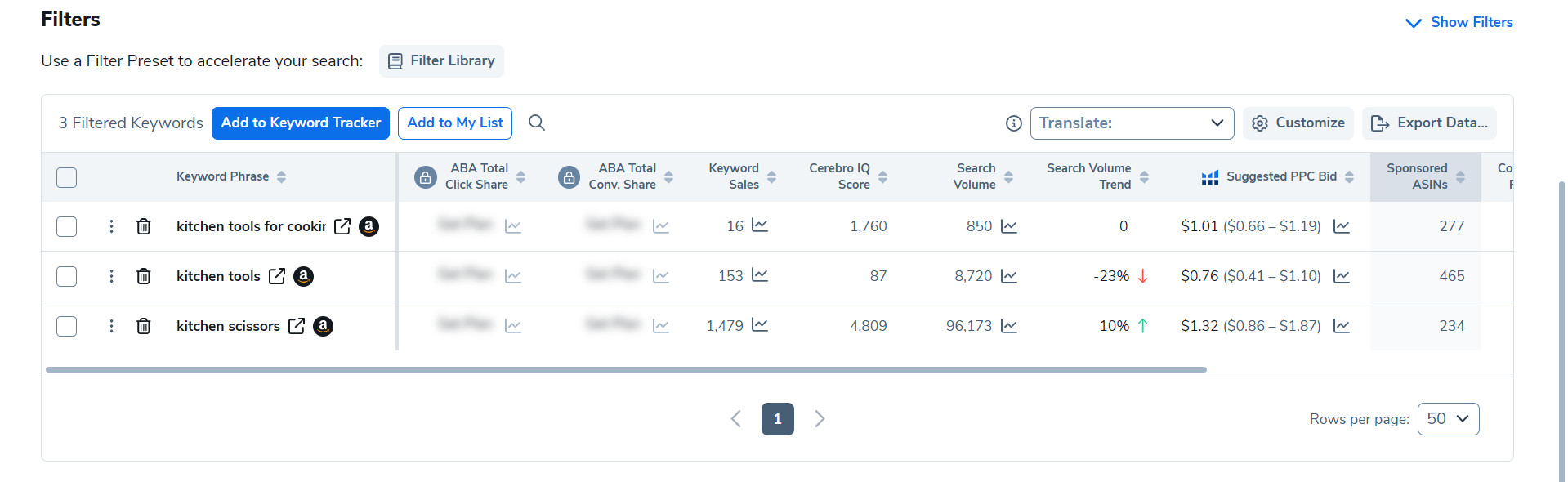Click the 4,809 Cerebro IQ Score value
The width and height of the screenshot is (1568, 482).
(869, 326)
